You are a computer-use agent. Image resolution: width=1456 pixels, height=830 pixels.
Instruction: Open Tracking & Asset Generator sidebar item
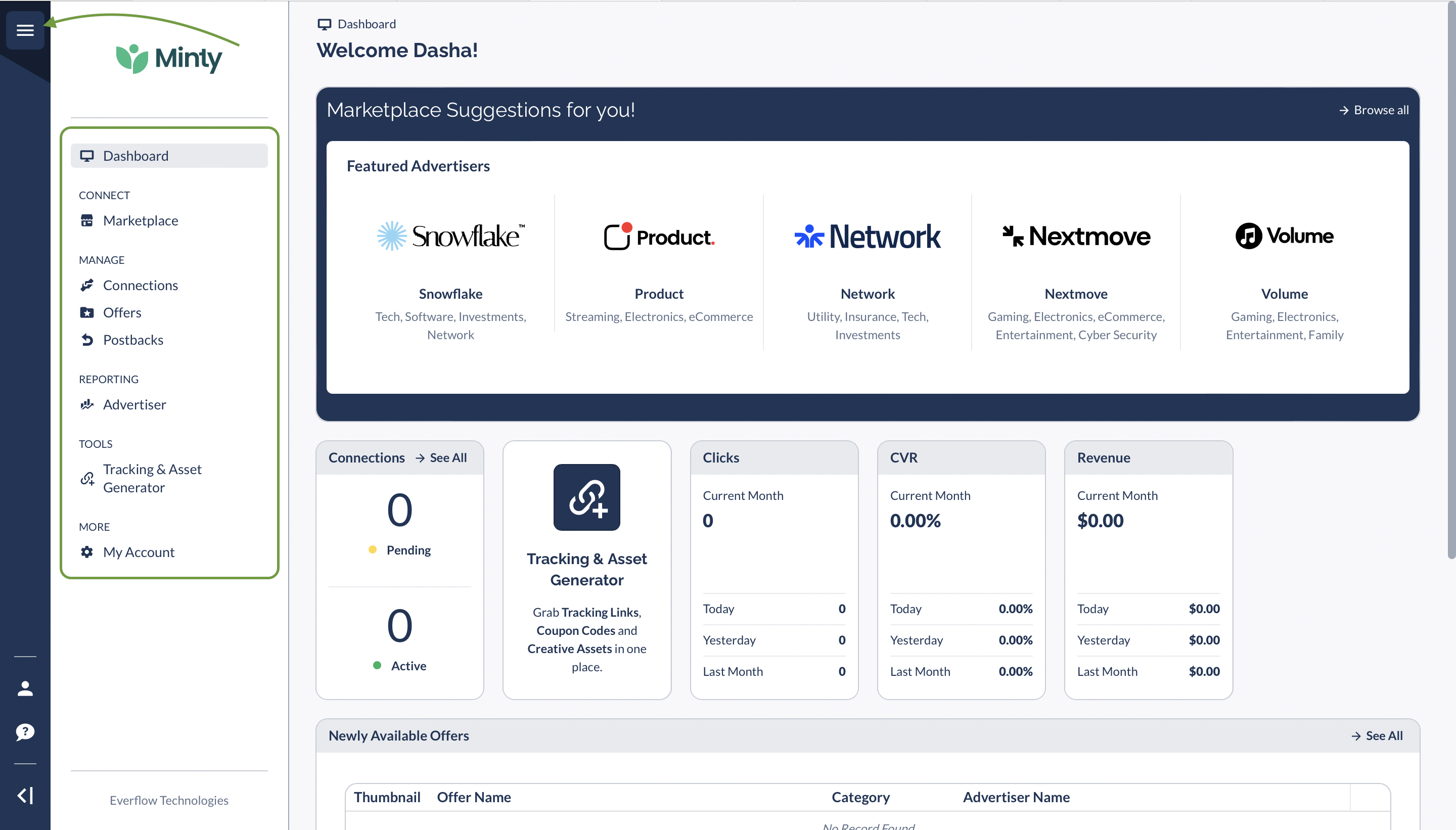tap(152, 478)
